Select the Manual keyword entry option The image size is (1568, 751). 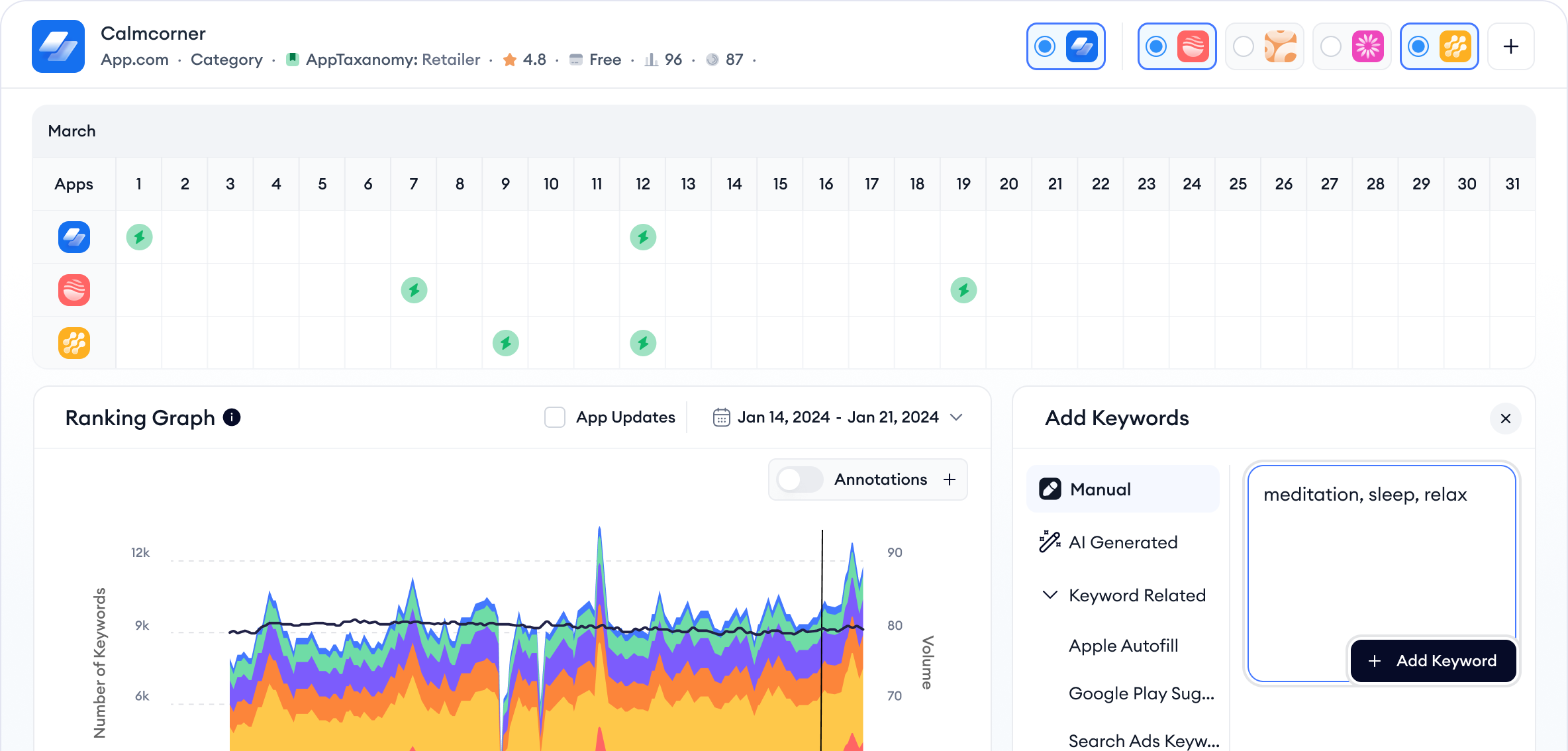tap(1101, 489)
